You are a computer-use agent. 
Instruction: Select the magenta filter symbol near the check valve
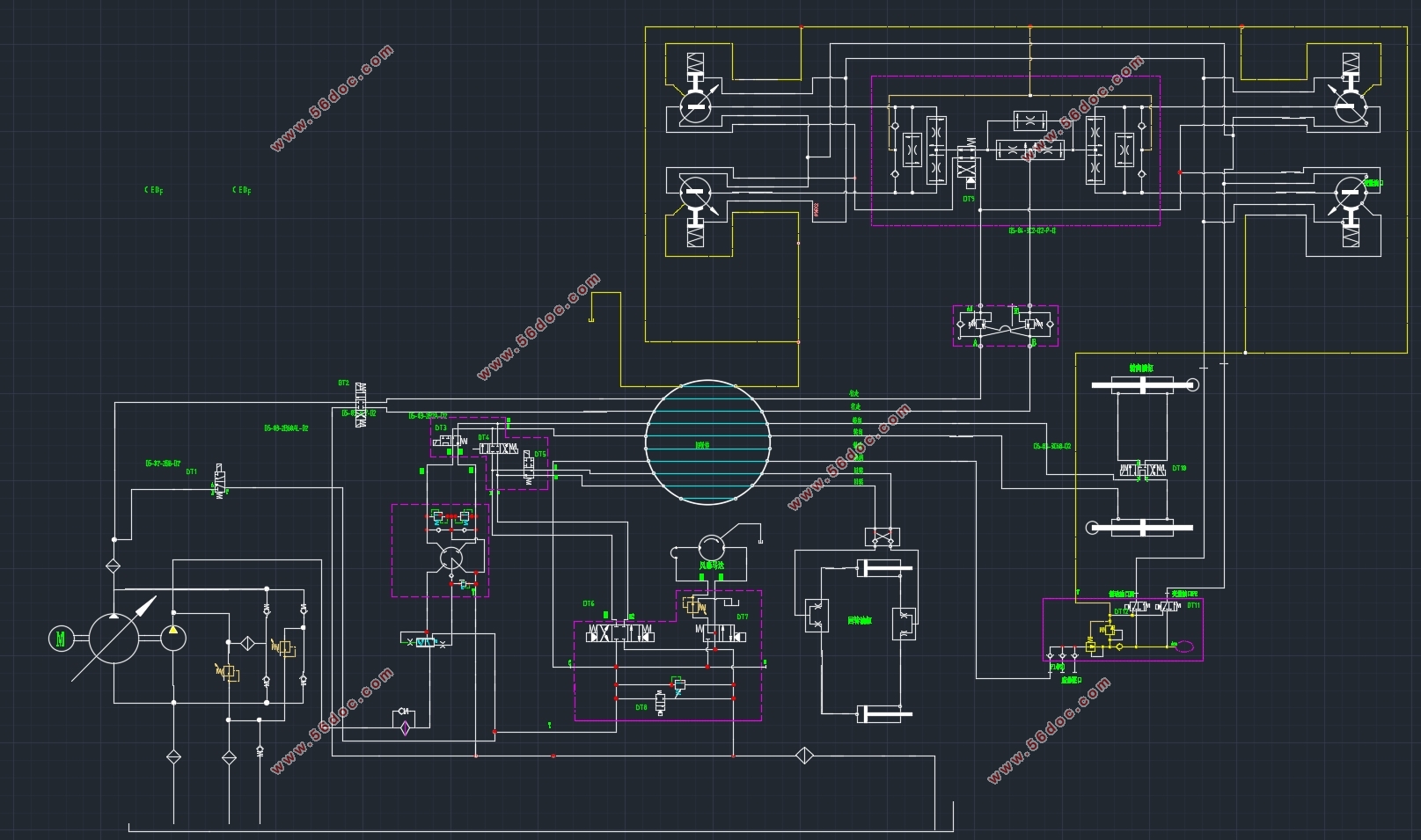click(405, 727)
